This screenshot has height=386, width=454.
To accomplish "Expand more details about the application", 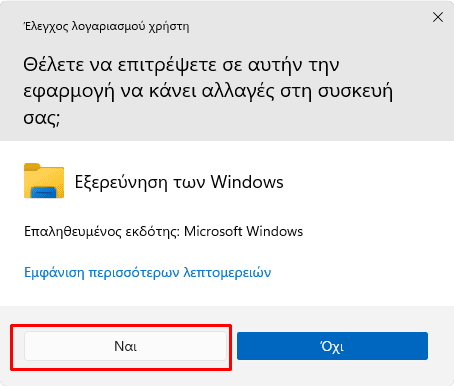I will (x=147, y=273).
